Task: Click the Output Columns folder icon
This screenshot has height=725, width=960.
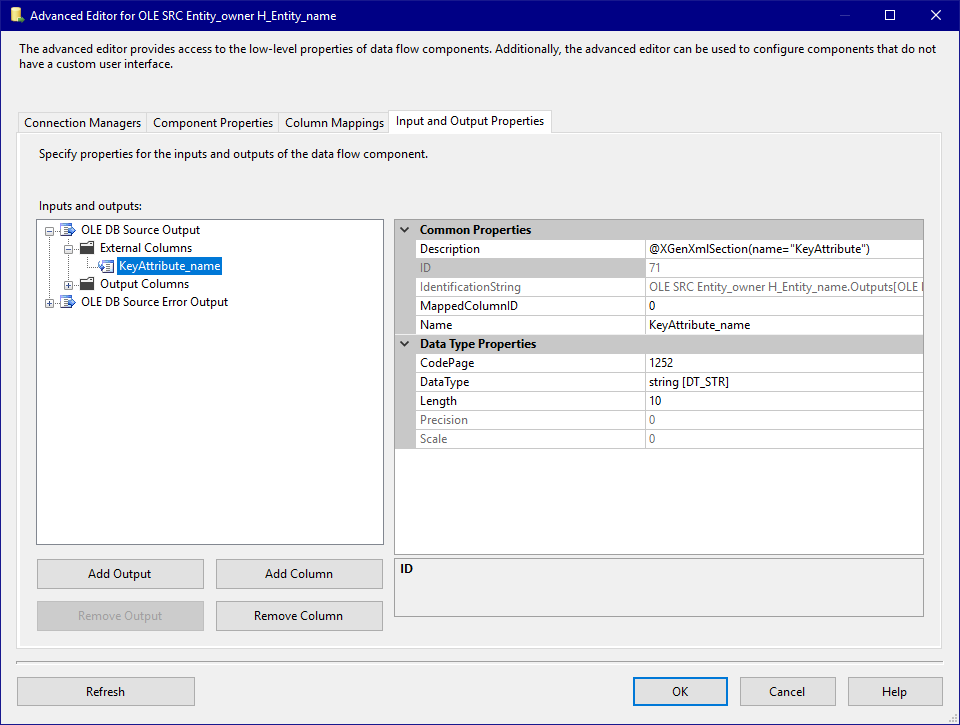Action: coord(87,284)
